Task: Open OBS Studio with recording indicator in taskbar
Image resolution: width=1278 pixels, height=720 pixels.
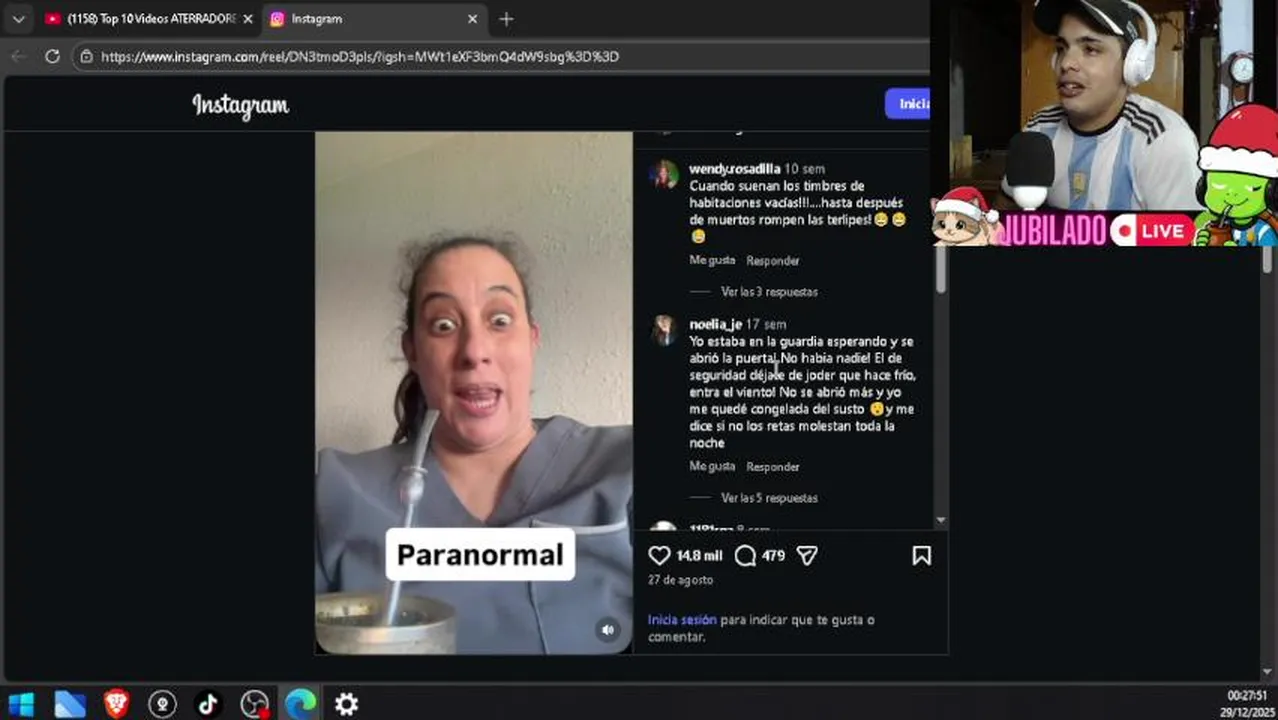Action: coord(255,704)
